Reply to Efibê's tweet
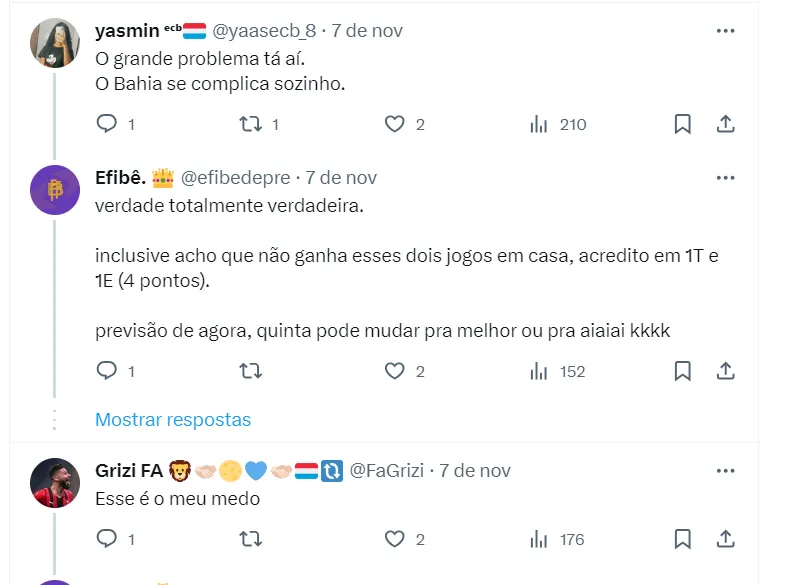This screenshot has height=585, width=787. click(x=107, y=371)
